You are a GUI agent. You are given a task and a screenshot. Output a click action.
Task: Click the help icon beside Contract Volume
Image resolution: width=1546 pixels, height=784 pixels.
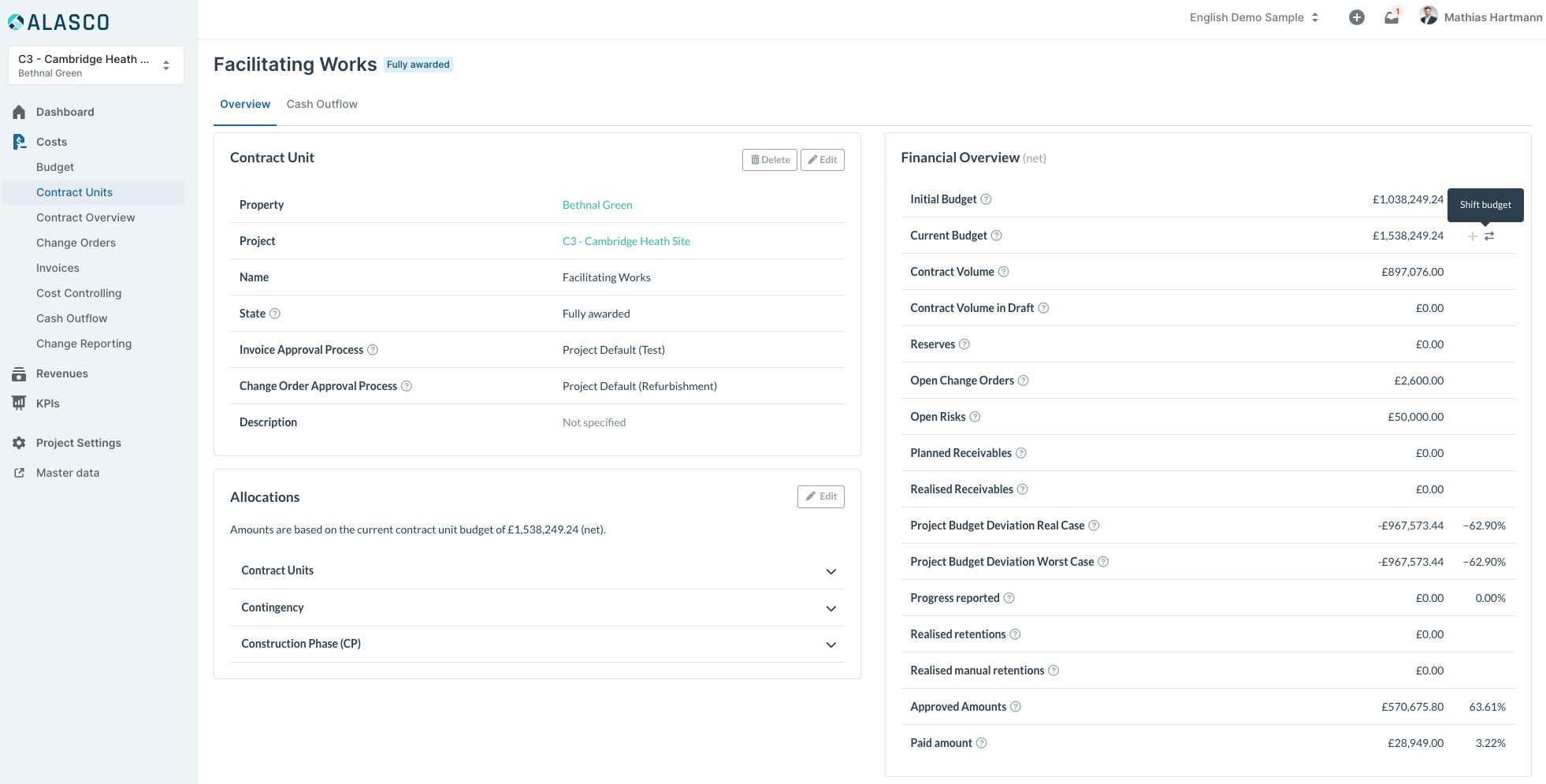1003,273
